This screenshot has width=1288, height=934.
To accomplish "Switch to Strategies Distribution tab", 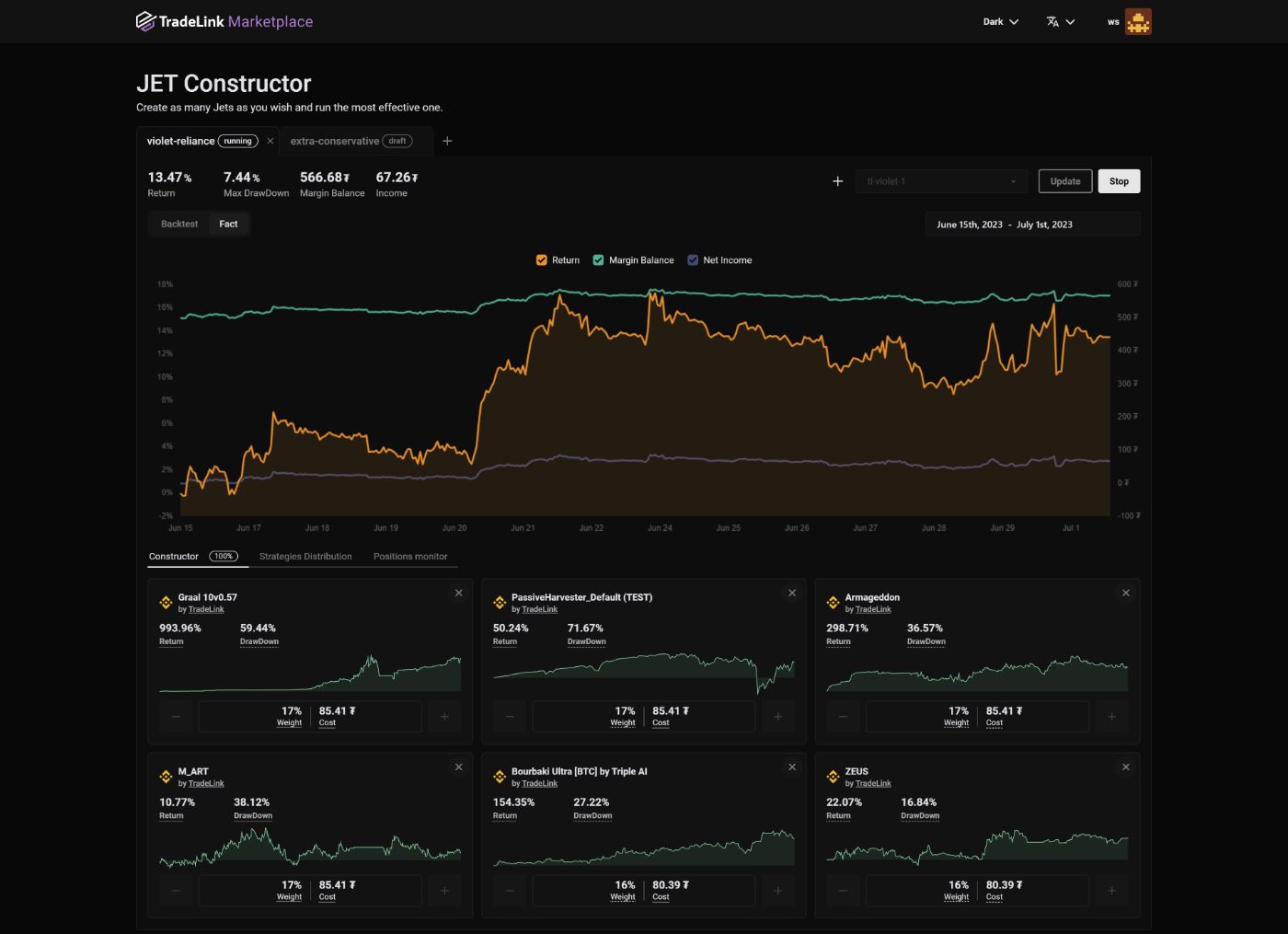I will point(305,557).
